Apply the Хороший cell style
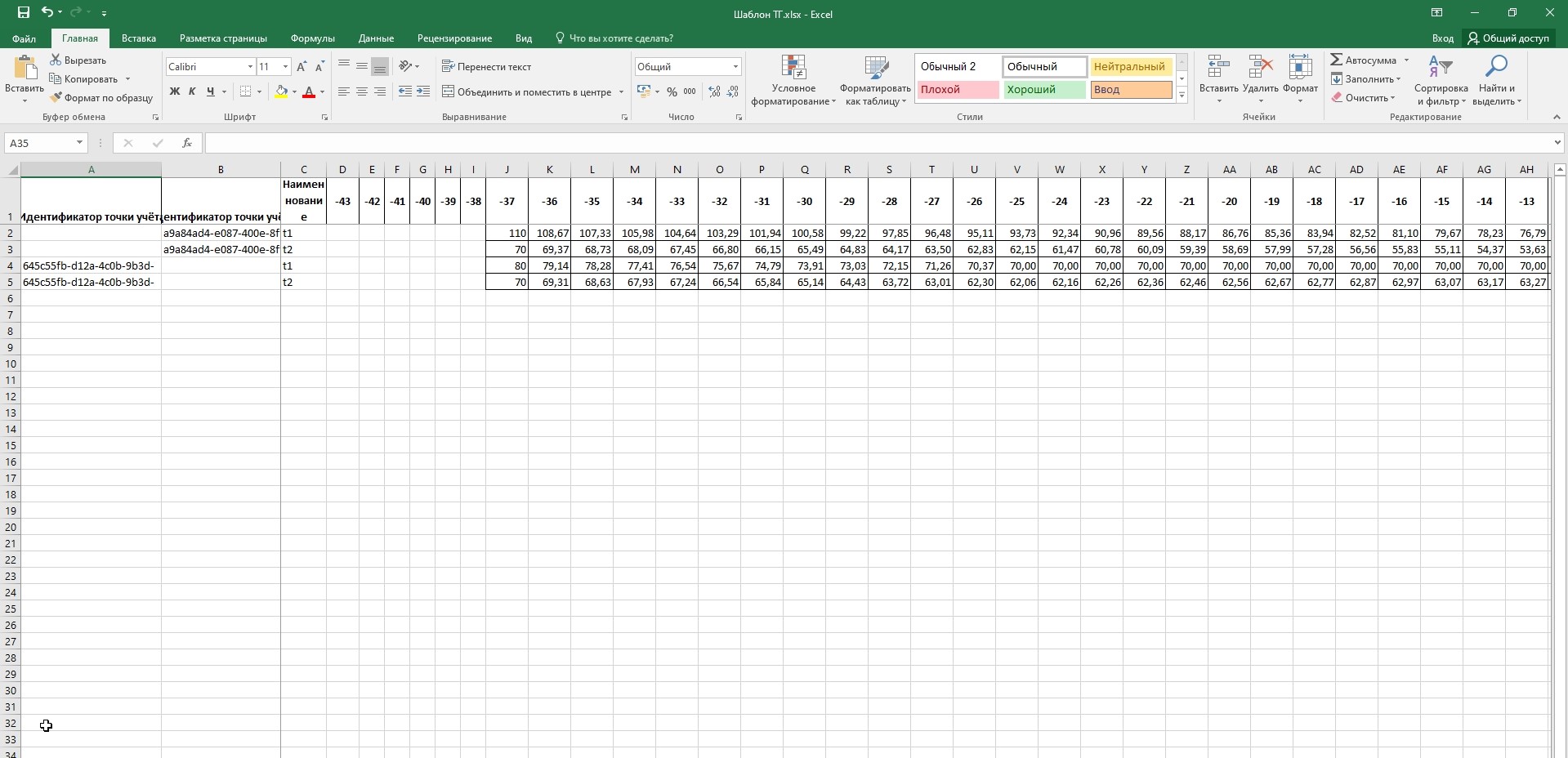 tap(1044, 90)
